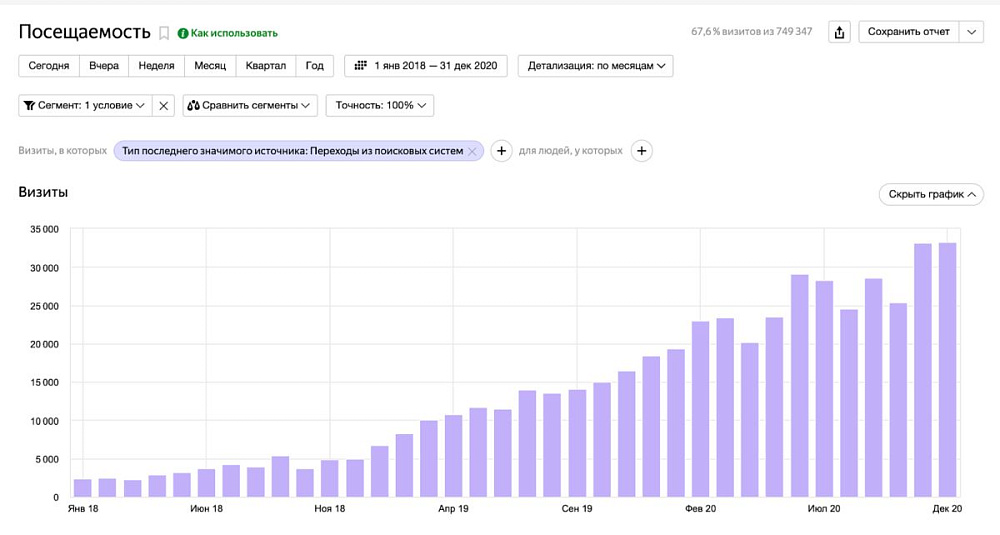Open Сравнить сегменты dropdown

[x=249, y=105]
